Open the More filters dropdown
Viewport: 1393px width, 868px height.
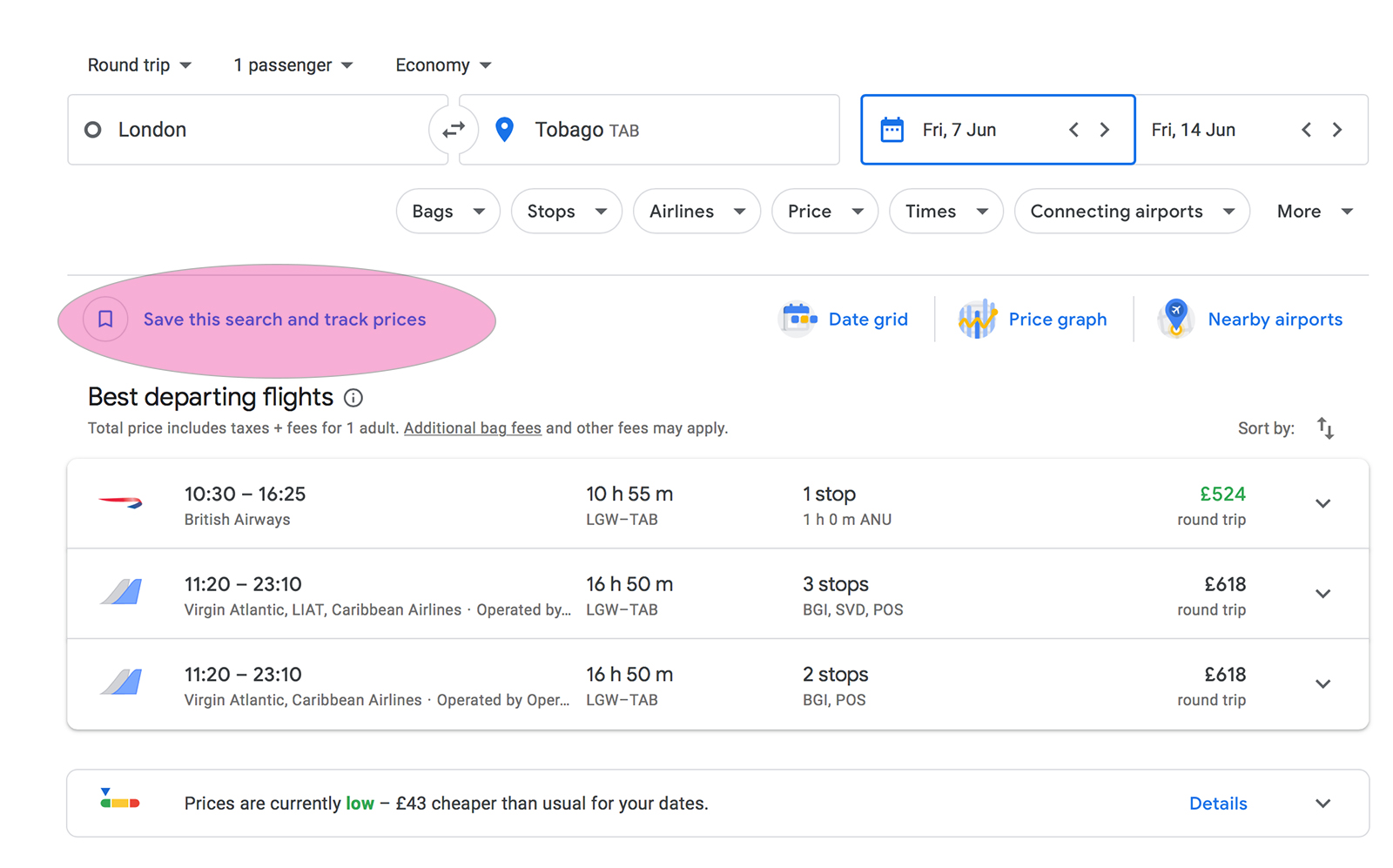[1315, 212]
